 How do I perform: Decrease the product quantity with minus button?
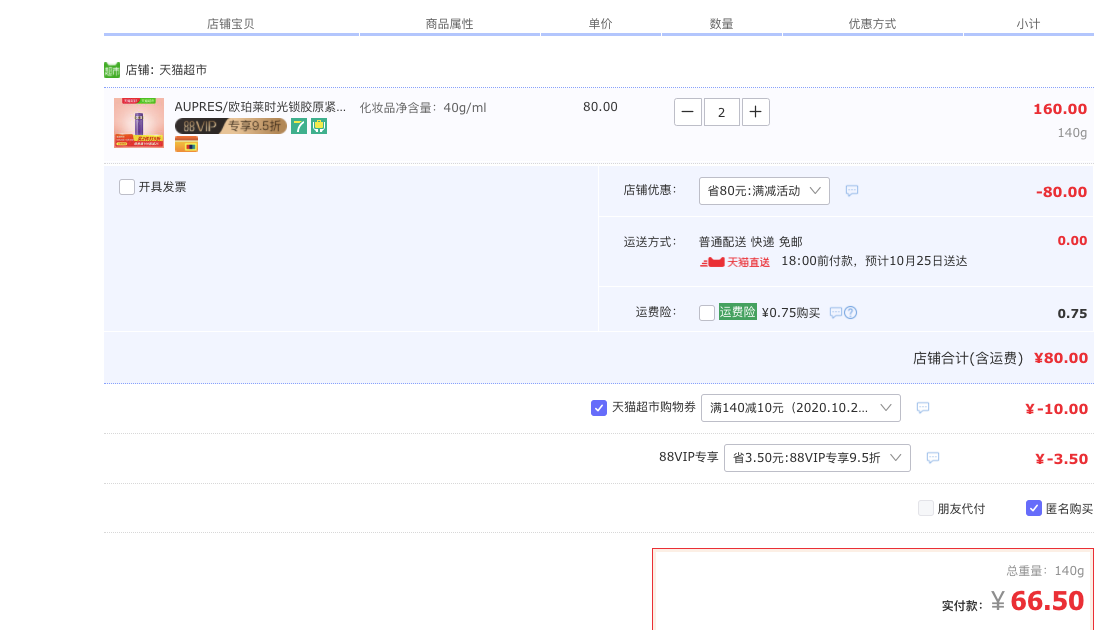pyautogui.click(x=687, y=112)
